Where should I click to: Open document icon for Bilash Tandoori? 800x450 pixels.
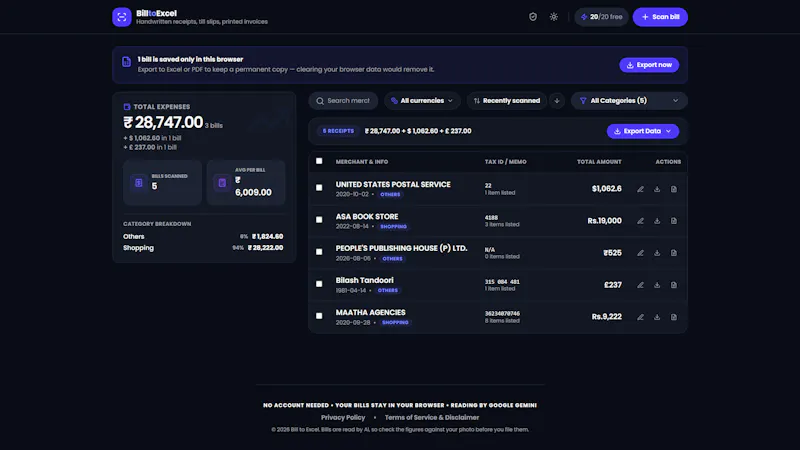click(674, 285)
